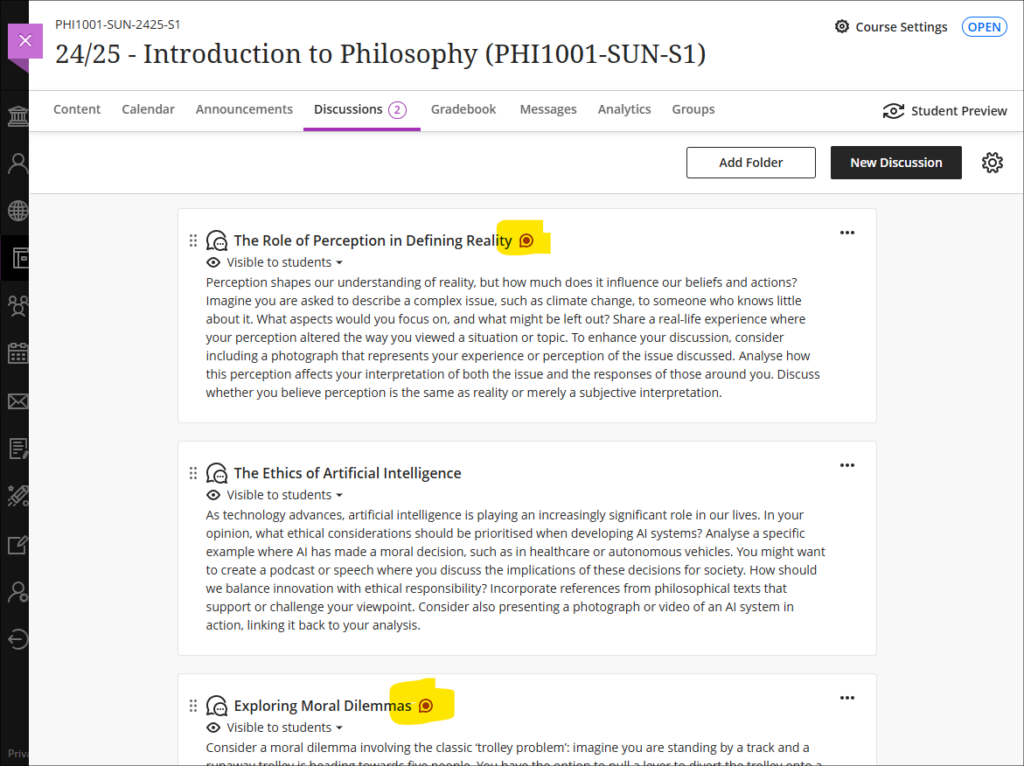Toggle the OPEN course status badge
This screenshot has width=1024, height=766.
click(x=984, y=27)
